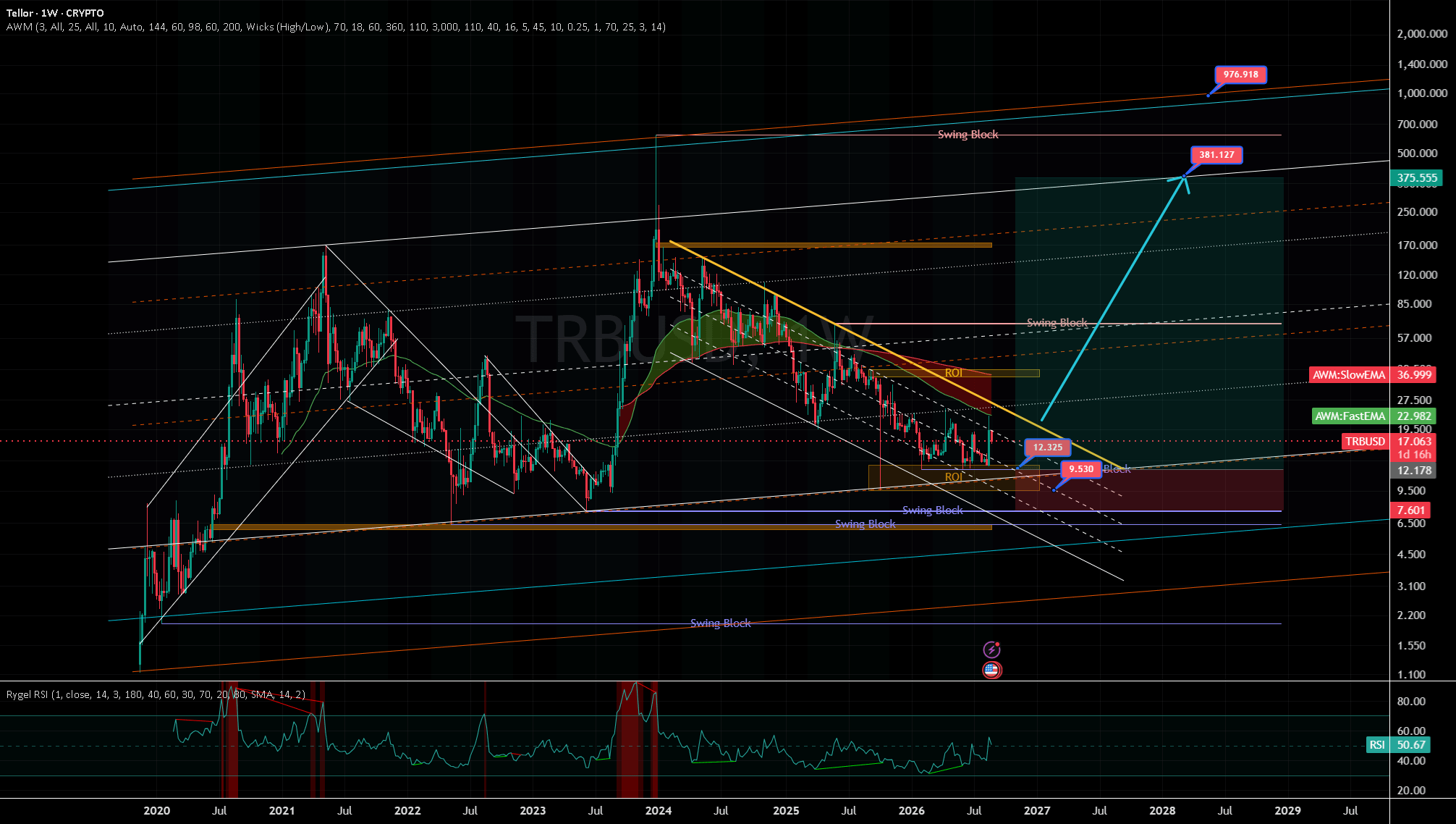The width and height of the screenshot is (1456, 824).
Task: Click the TRBUSD price axis label
Action: (x=1365, y=442)
